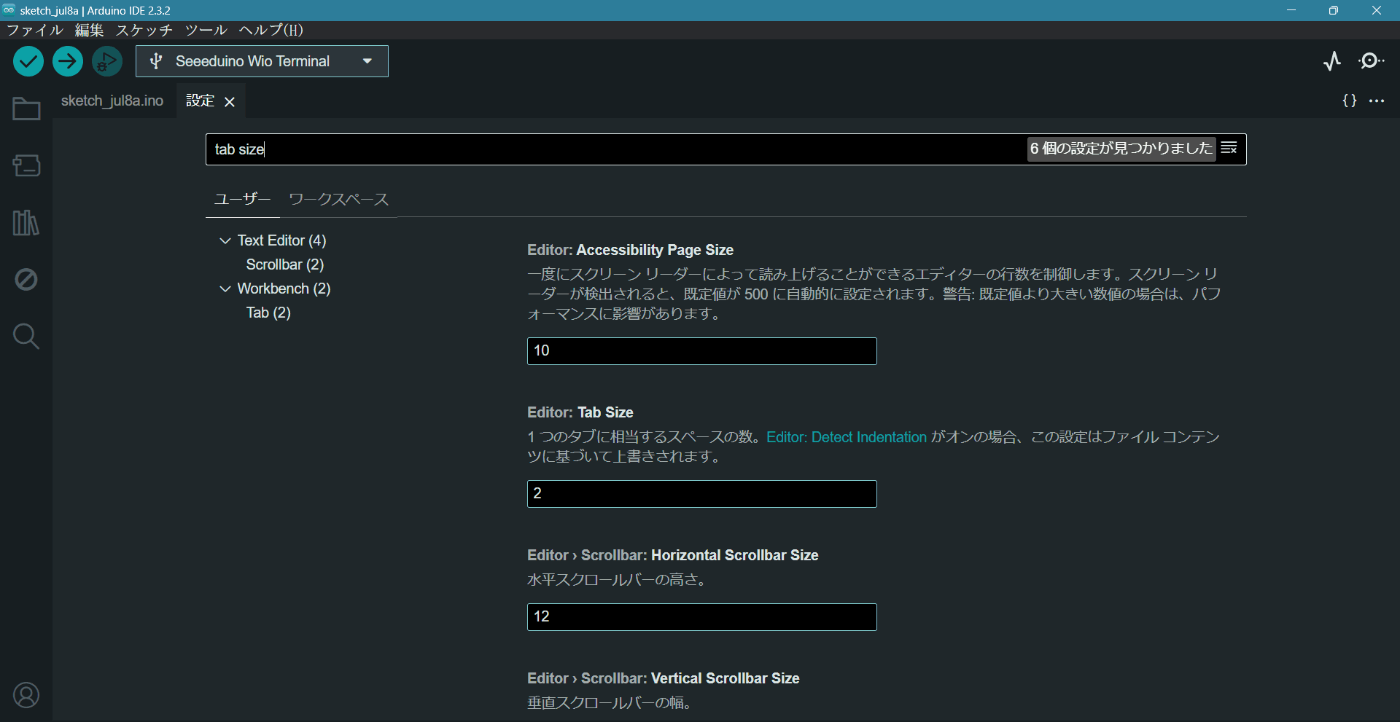Follow the Editor: Detect Indentation link
Viewport: 1400px width, 722px height.
pyautogui.click(x=847, y=437)
